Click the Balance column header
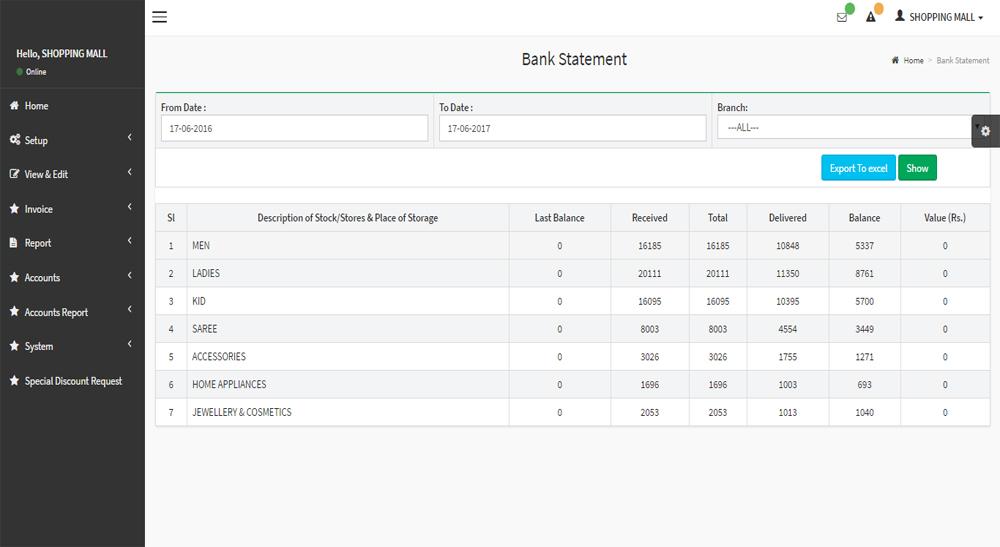This screenshot has width=1000, height=547. point(864,217)
